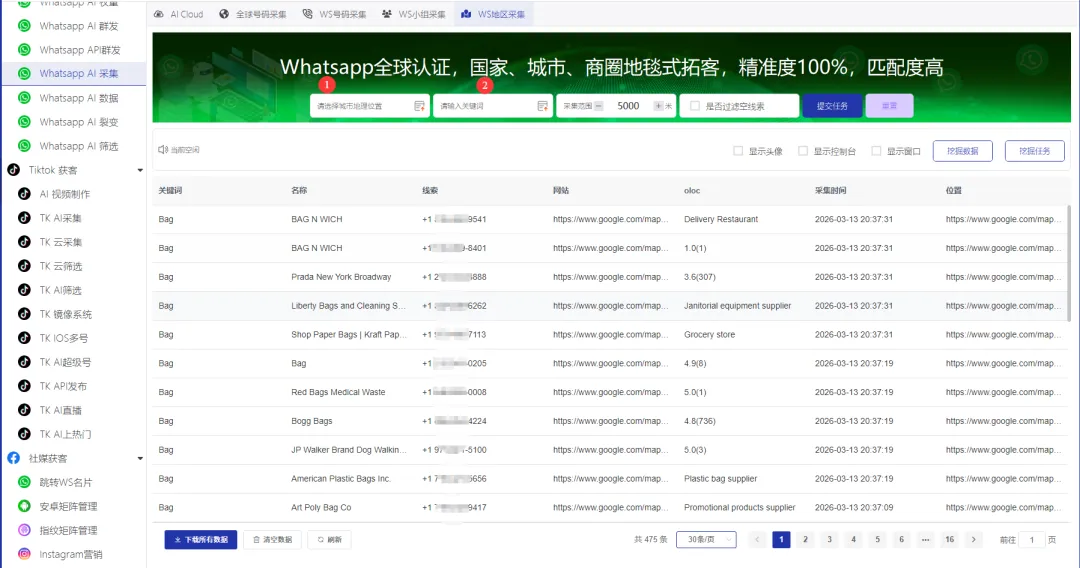Click cloud icon on AI Cloud tab
This screenshot has height=568, width=1080.
click(x=159, y=14)
